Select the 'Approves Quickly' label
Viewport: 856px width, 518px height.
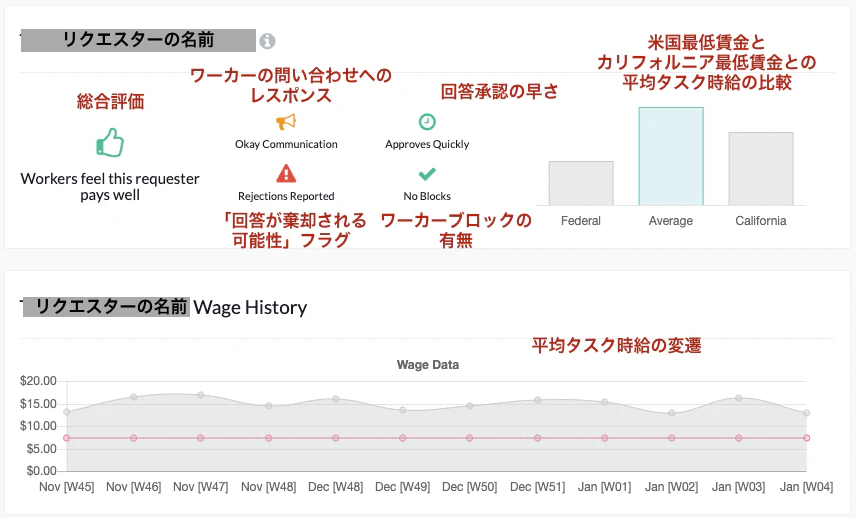[427, 144]
